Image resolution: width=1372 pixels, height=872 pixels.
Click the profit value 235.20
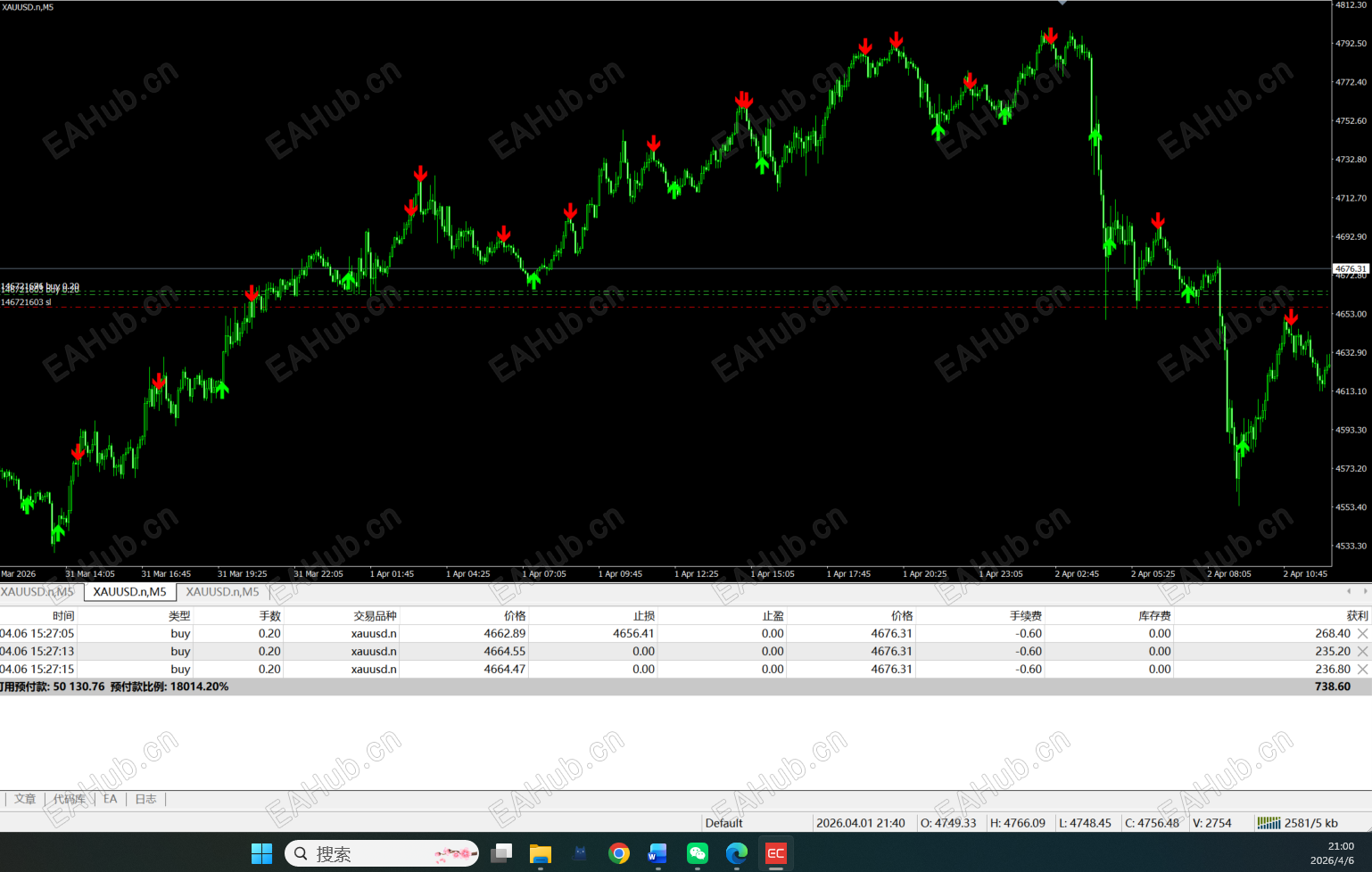[1333, 652]
